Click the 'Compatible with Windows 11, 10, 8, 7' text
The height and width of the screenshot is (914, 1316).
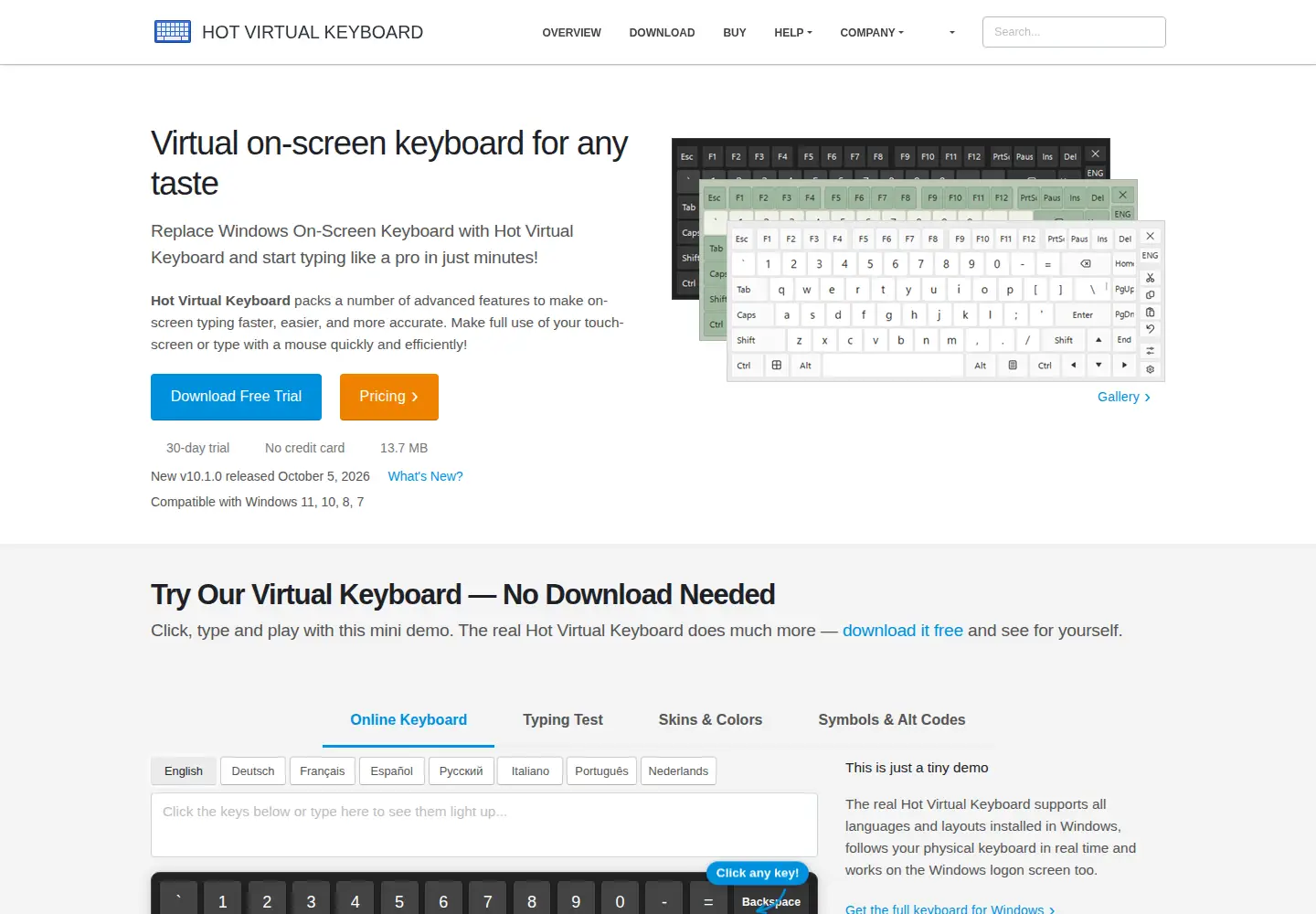(x=257, y=502)
